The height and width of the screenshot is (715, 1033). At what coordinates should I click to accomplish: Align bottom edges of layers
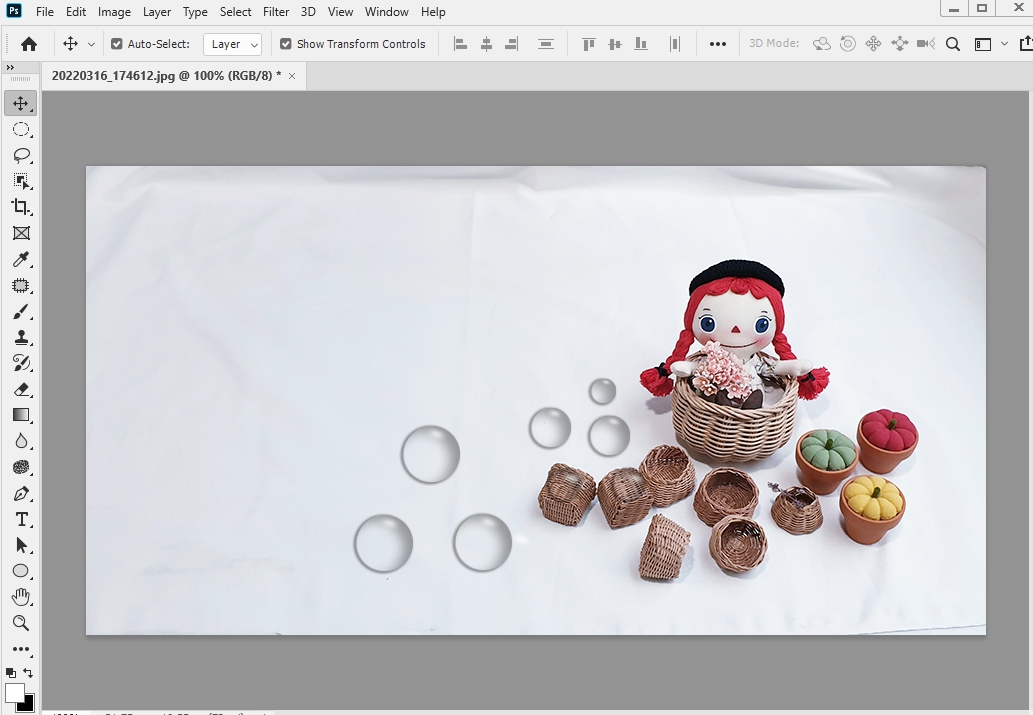pos(640,44)
